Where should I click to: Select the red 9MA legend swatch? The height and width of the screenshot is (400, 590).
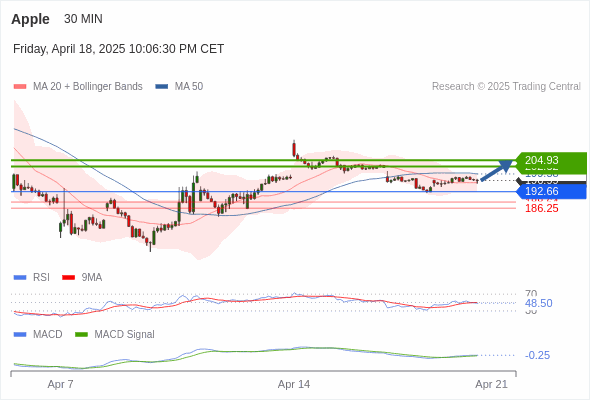(68, 278)
